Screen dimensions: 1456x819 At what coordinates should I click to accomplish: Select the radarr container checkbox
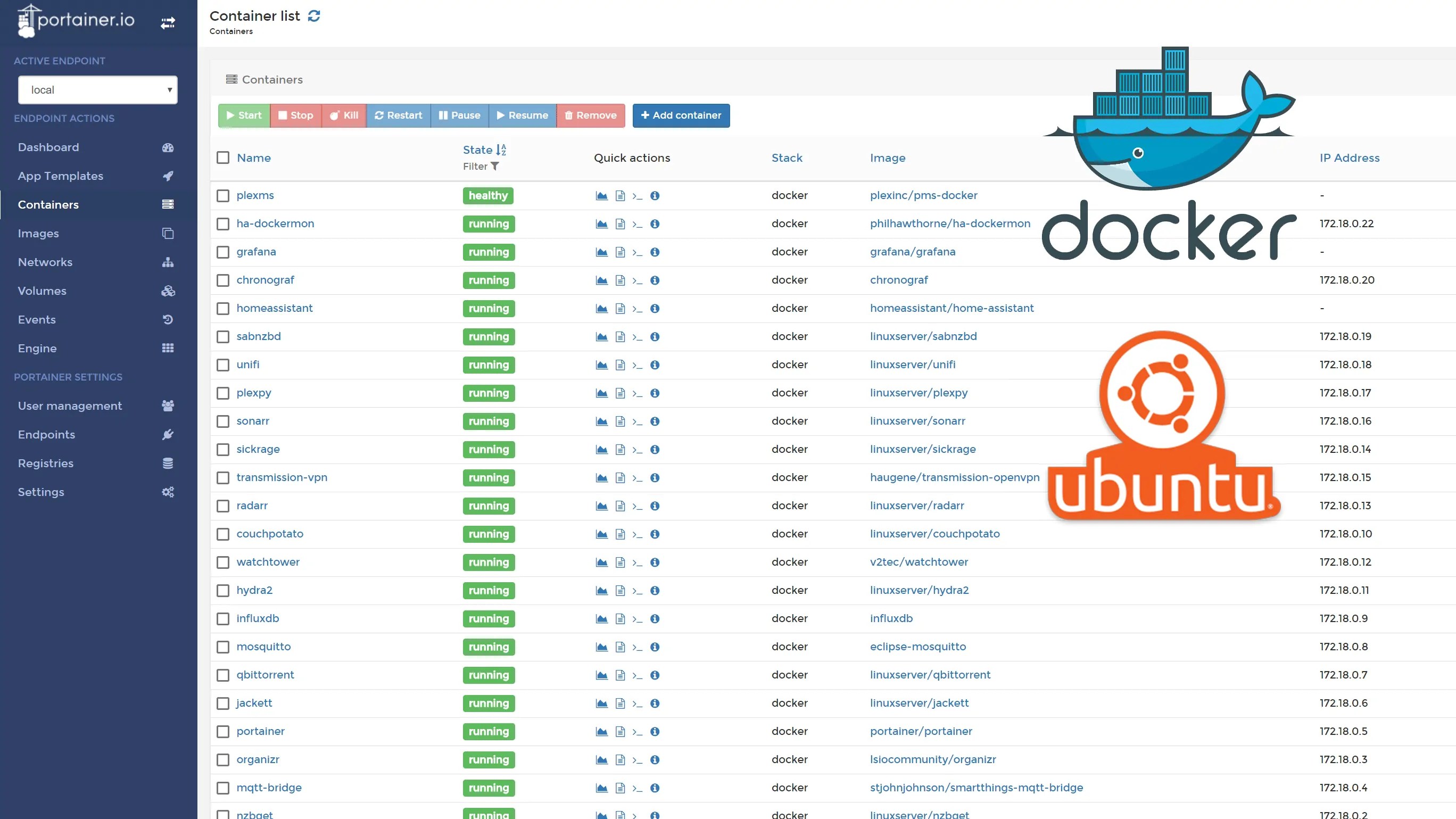[x=224, y=506]
